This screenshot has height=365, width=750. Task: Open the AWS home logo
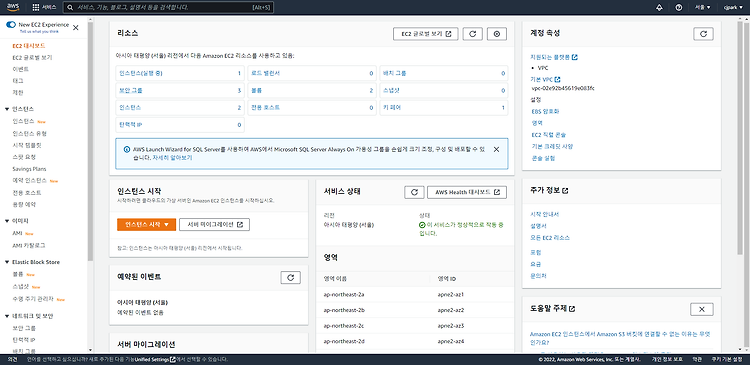(x=13, y=7)
